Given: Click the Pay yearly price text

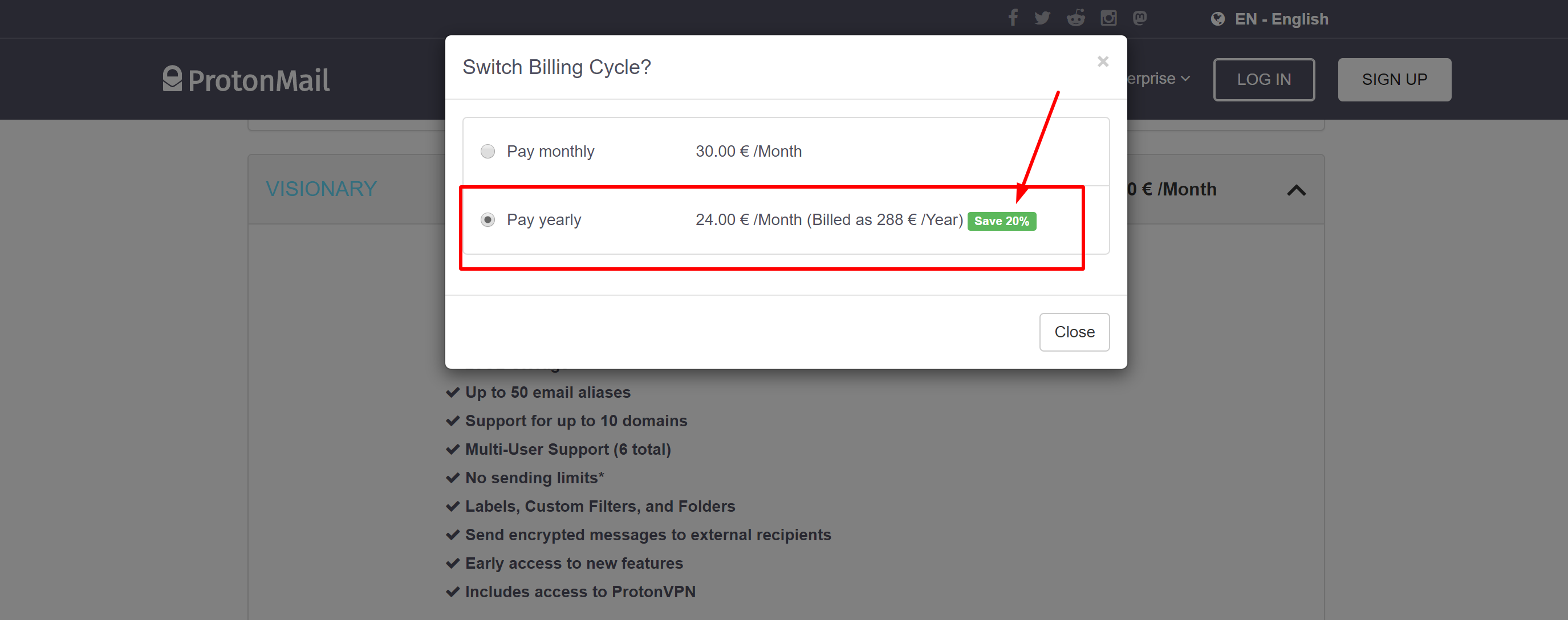Looking at the screenshot, I should (x=828, y=219).
